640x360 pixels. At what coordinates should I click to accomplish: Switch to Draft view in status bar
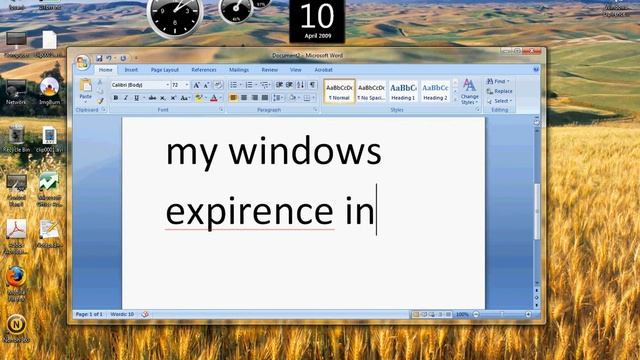(x=448, y=315)
